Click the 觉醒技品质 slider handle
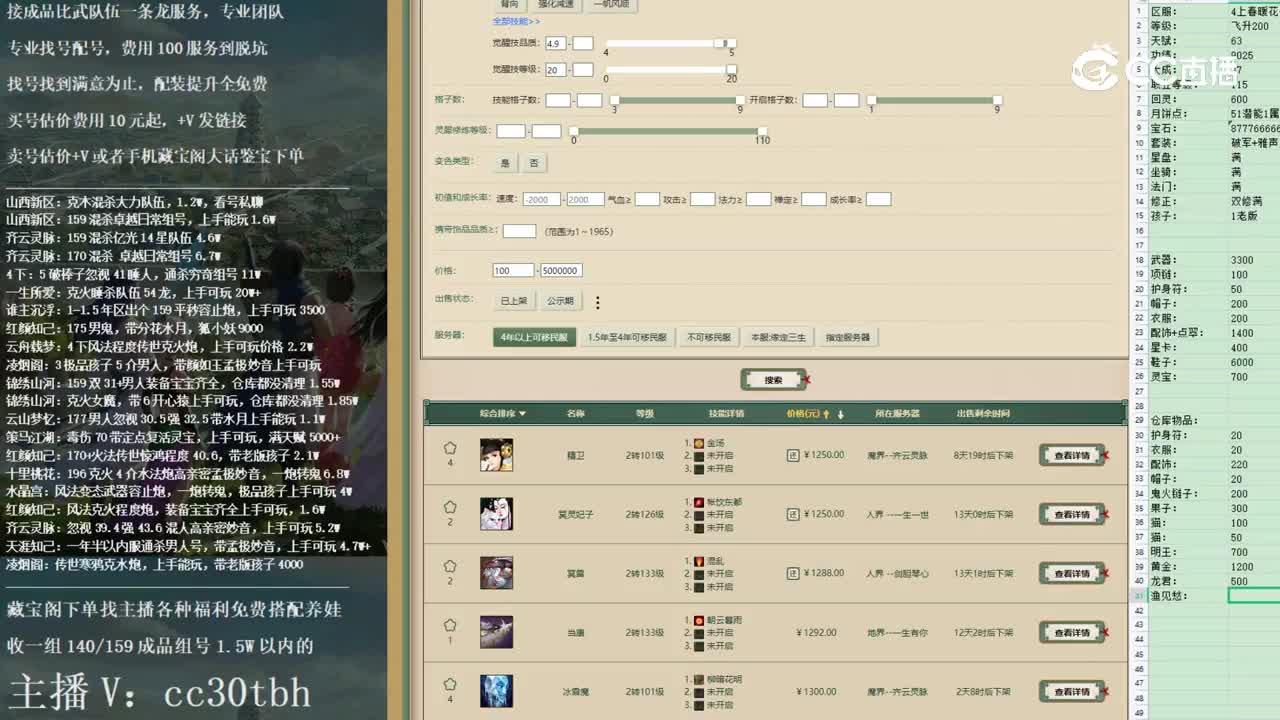 click(724, 44)
